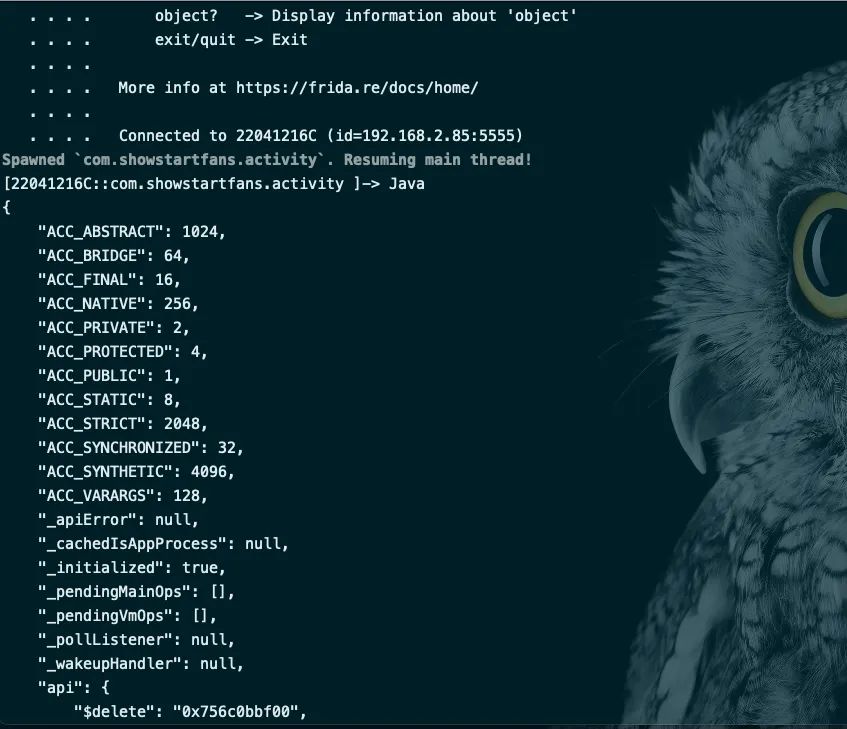Click the "ACC_BRIDGE": 64 entry
Viewport: 847px width, 729px height.
tap(113, 255)
